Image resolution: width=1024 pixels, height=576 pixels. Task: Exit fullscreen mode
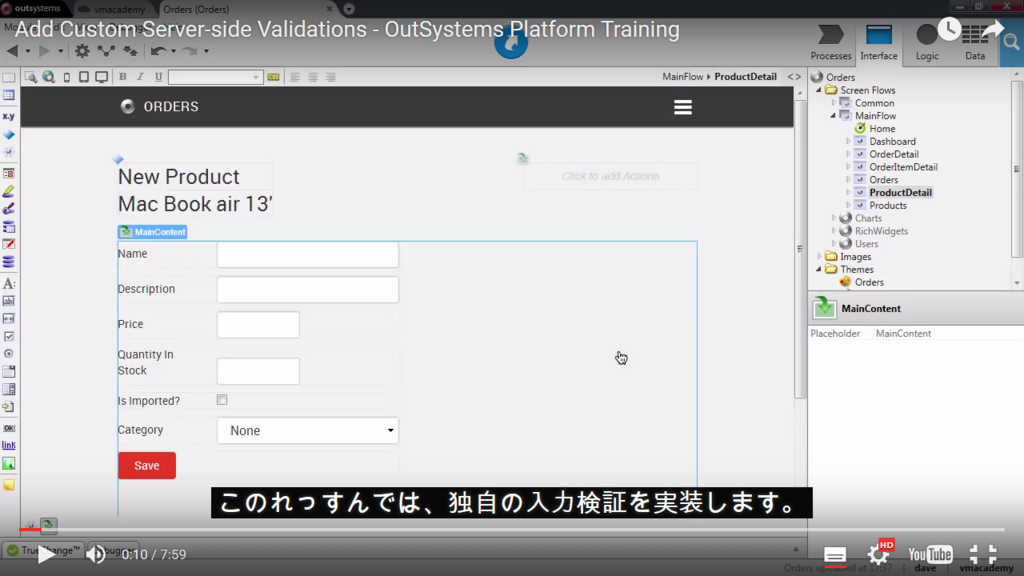(x=982, y=554)
